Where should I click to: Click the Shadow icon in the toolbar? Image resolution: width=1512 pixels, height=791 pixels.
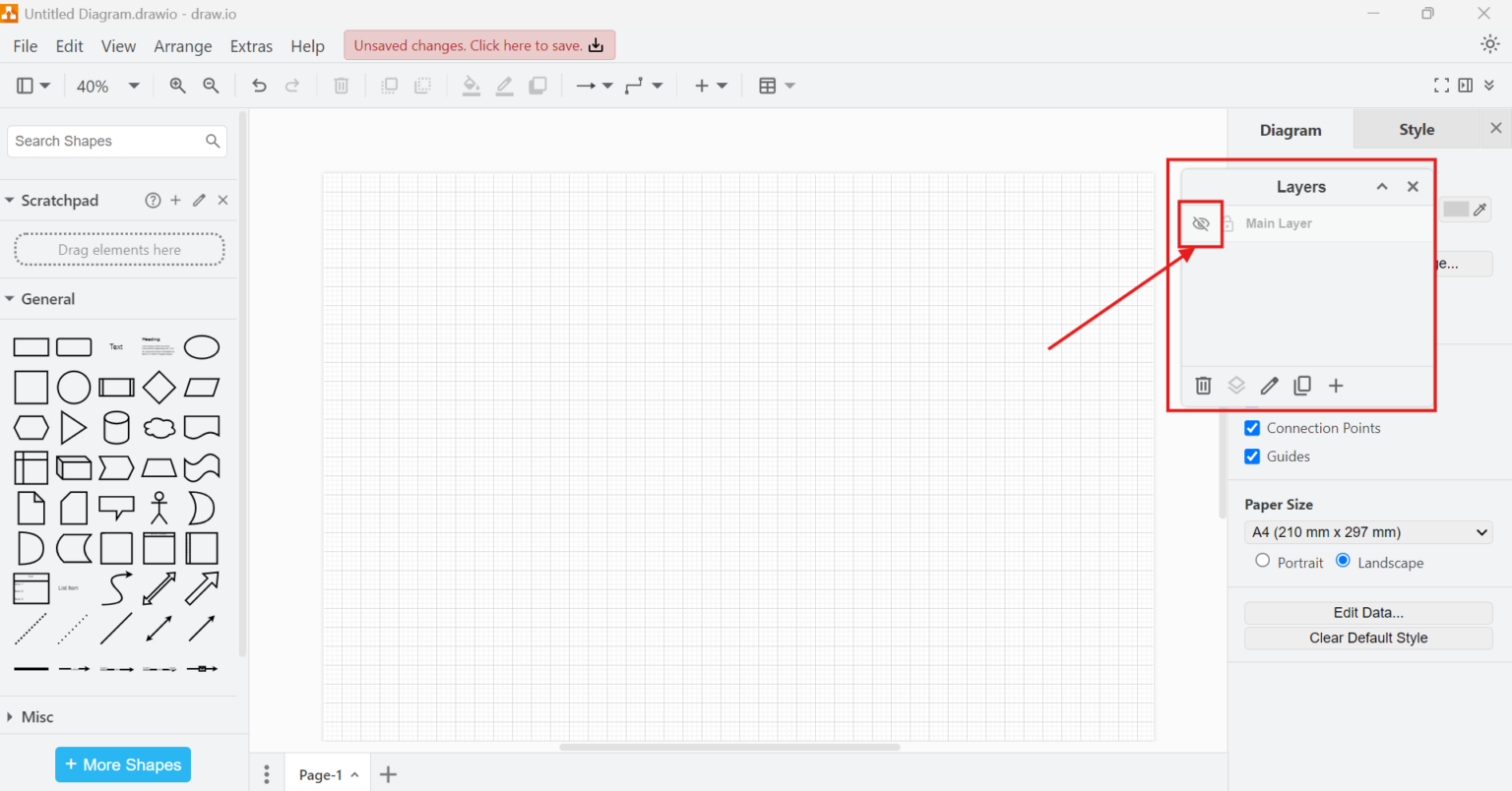(x=537, y=86)
